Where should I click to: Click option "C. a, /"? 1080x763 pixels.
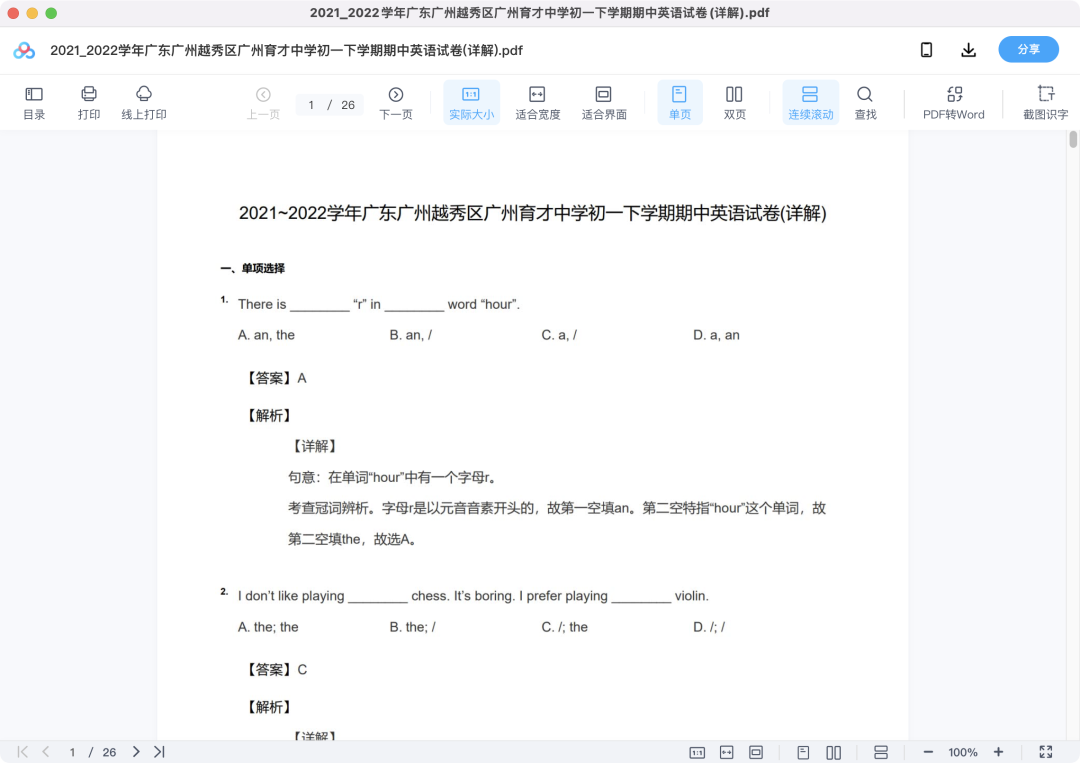tap(559, 335)
